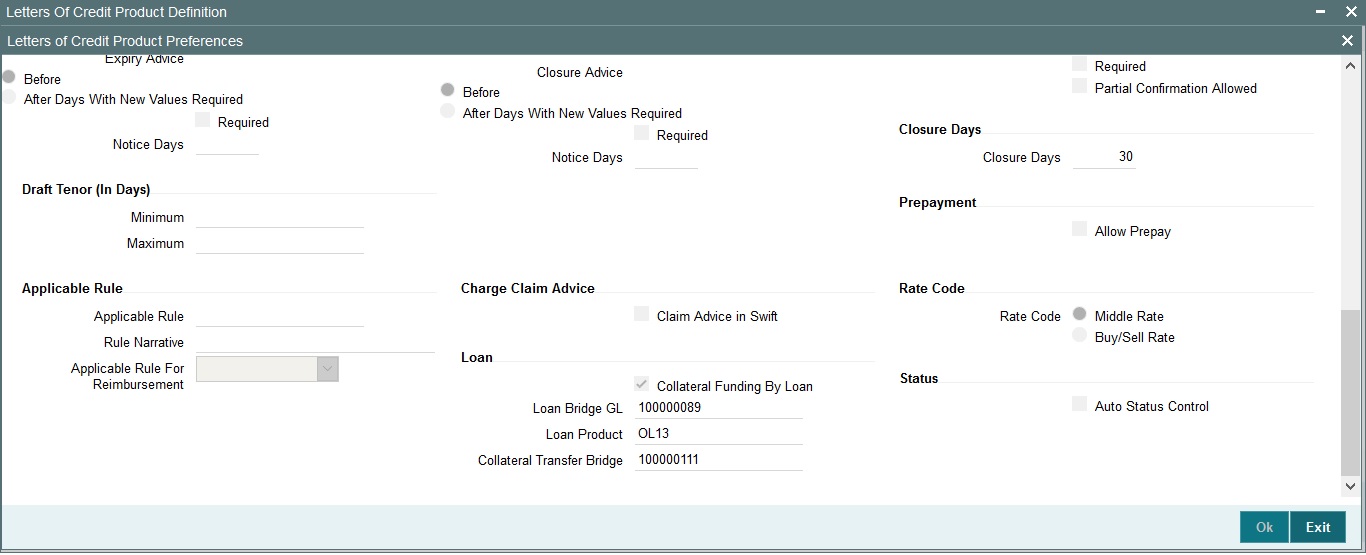Click the Exit button
The height and width of the screenshot is (555, 1366).
click(1318, 527)
